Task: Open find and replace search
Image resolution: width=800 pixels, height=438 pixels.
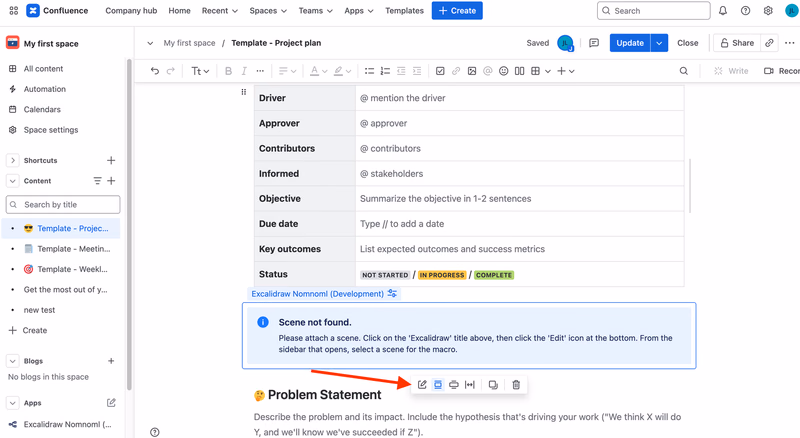Action: point(684,71)
